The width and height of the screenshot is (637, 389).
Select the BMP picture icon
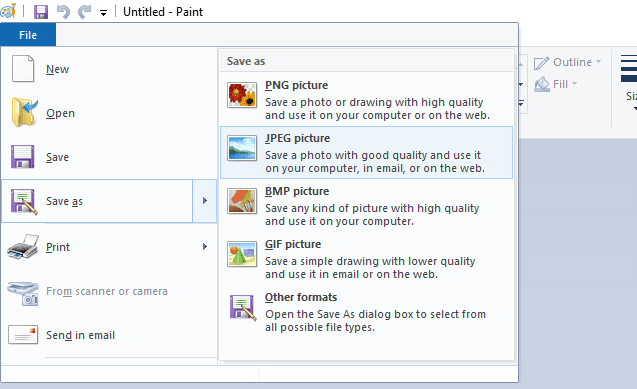point(242,201)
